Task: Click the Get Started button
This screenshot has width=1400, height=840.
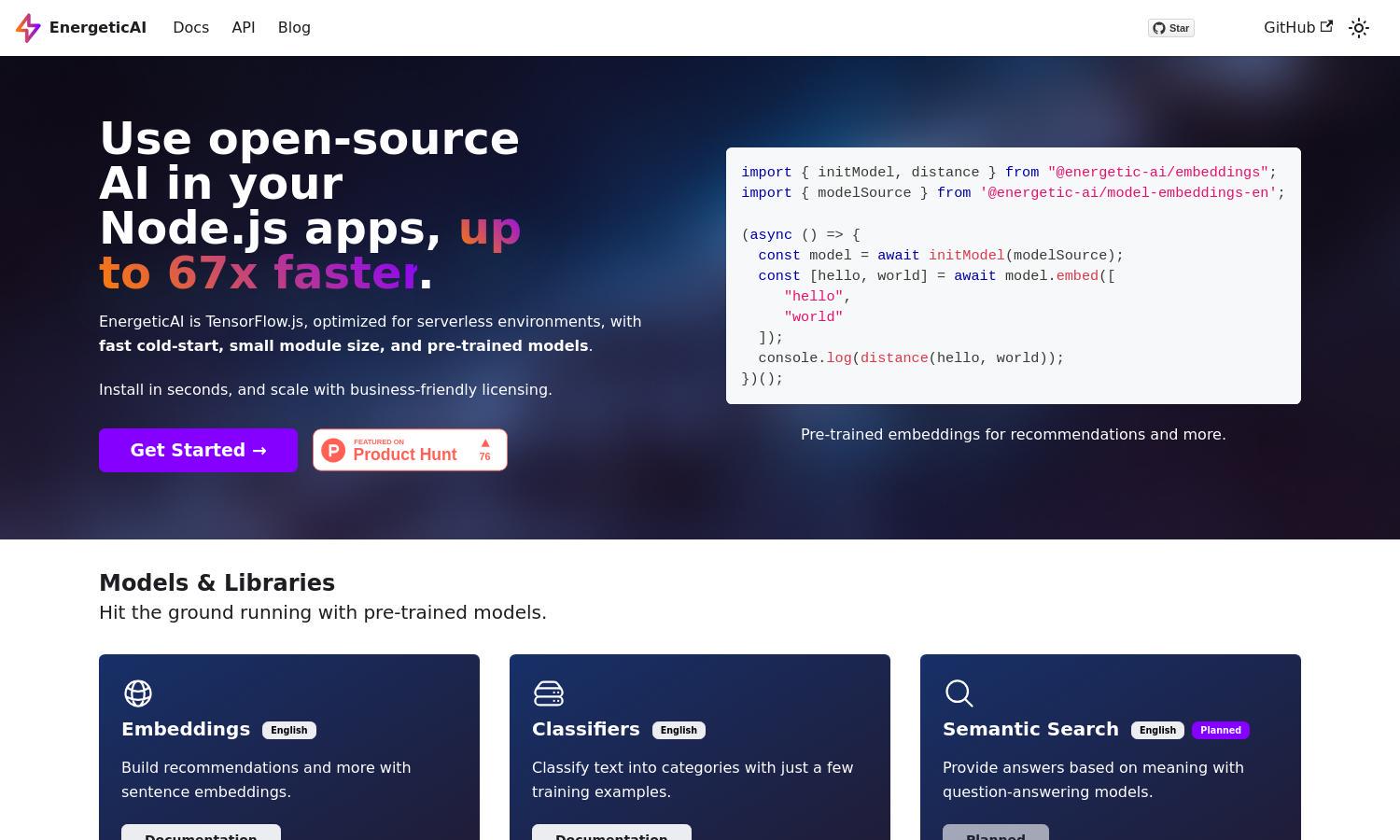Action: click(x=198, y=450)
